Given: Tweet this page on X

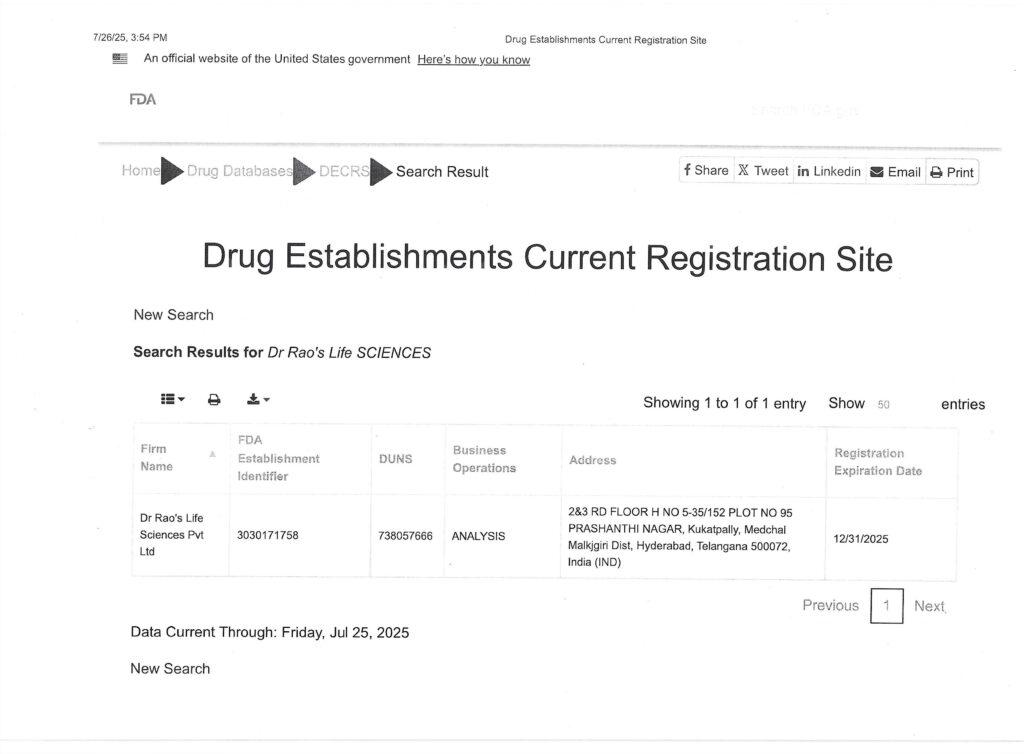Looking at the screenshot, I should tap(763, 171).
